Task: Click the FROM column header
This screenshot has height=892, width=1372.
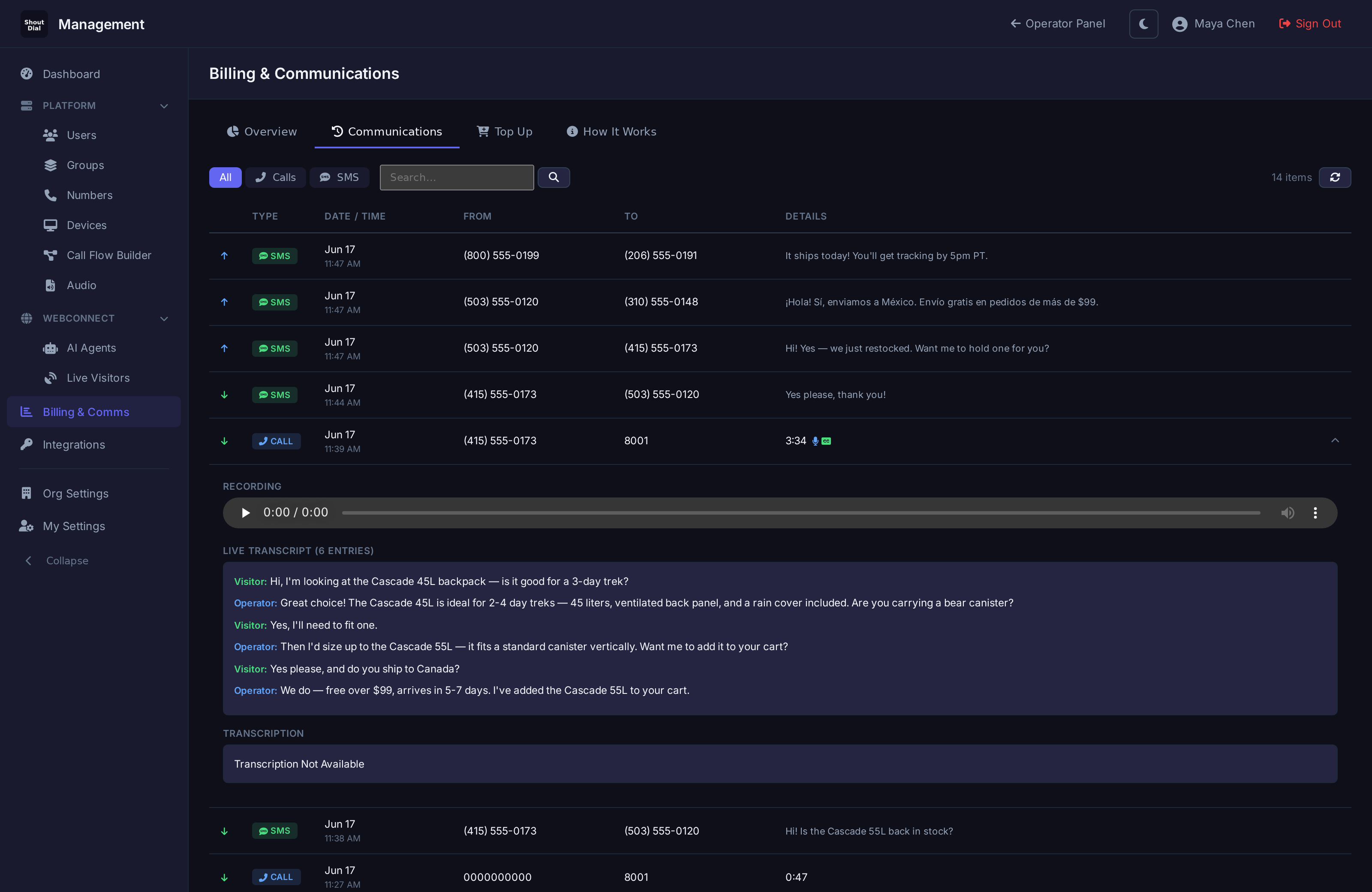Action: coord(477,216)
